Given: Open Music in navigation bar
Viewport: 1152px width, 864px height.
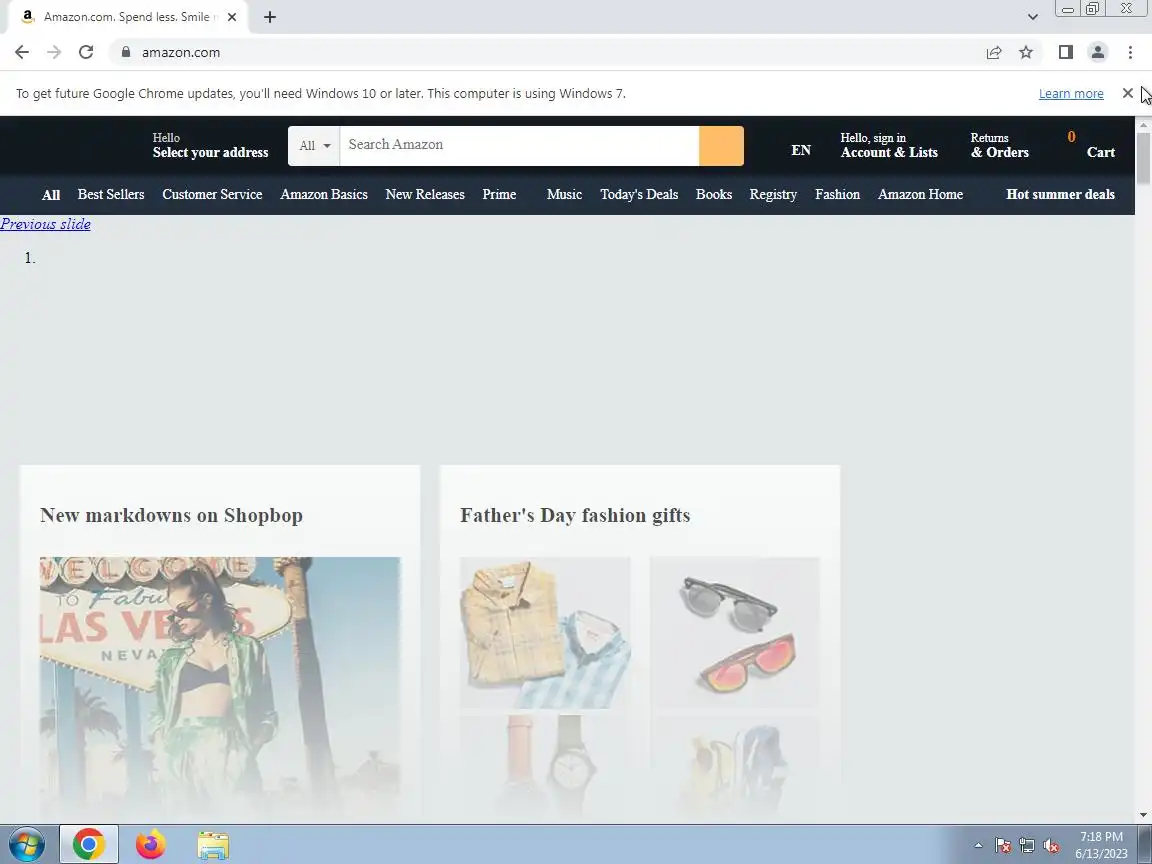Looking at the screenshot, I should (x=564, y=195).
